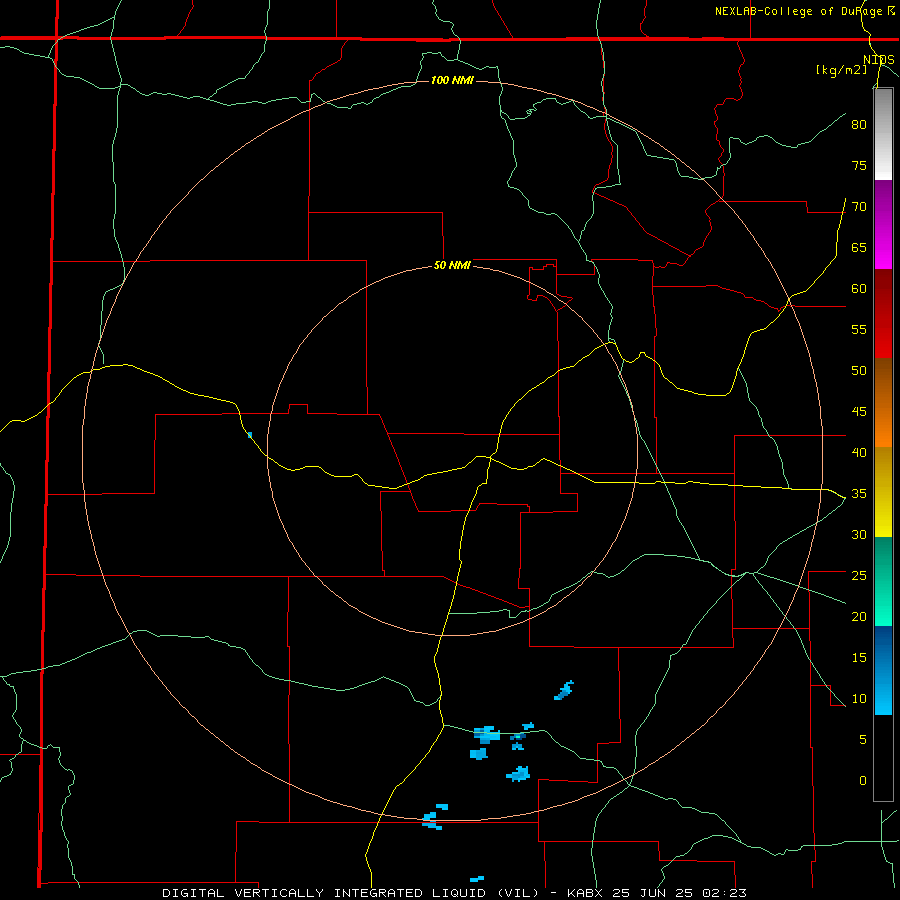Click the 35 value on the scale
The height and width of the screenshot is (900, 900).
[x=859, y=494]
